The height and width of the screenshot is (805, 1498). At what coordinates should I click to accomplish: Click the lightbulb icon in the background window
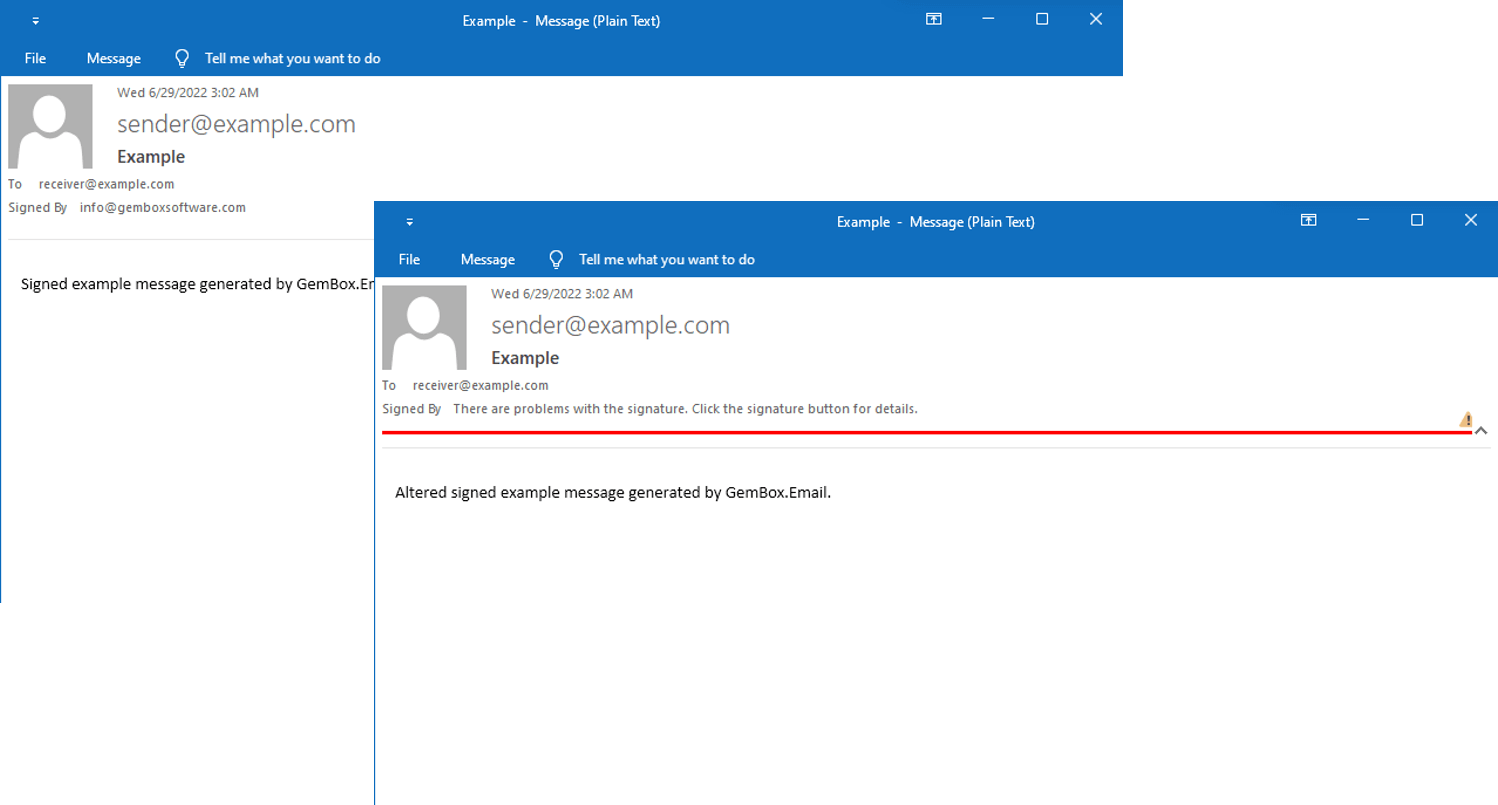coord(182,58)
